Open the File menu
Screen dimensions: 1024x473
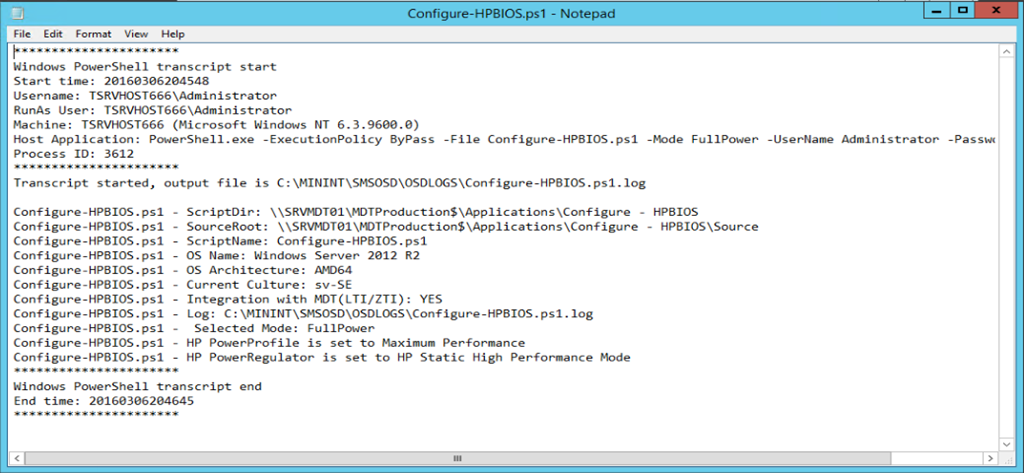point(22,34)
